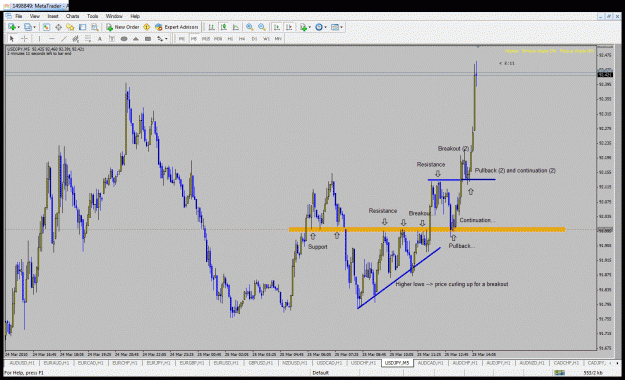Expand the Periods dropdown arrow
This screenshot has height=380, width=625.
click(x=325, y=27)
